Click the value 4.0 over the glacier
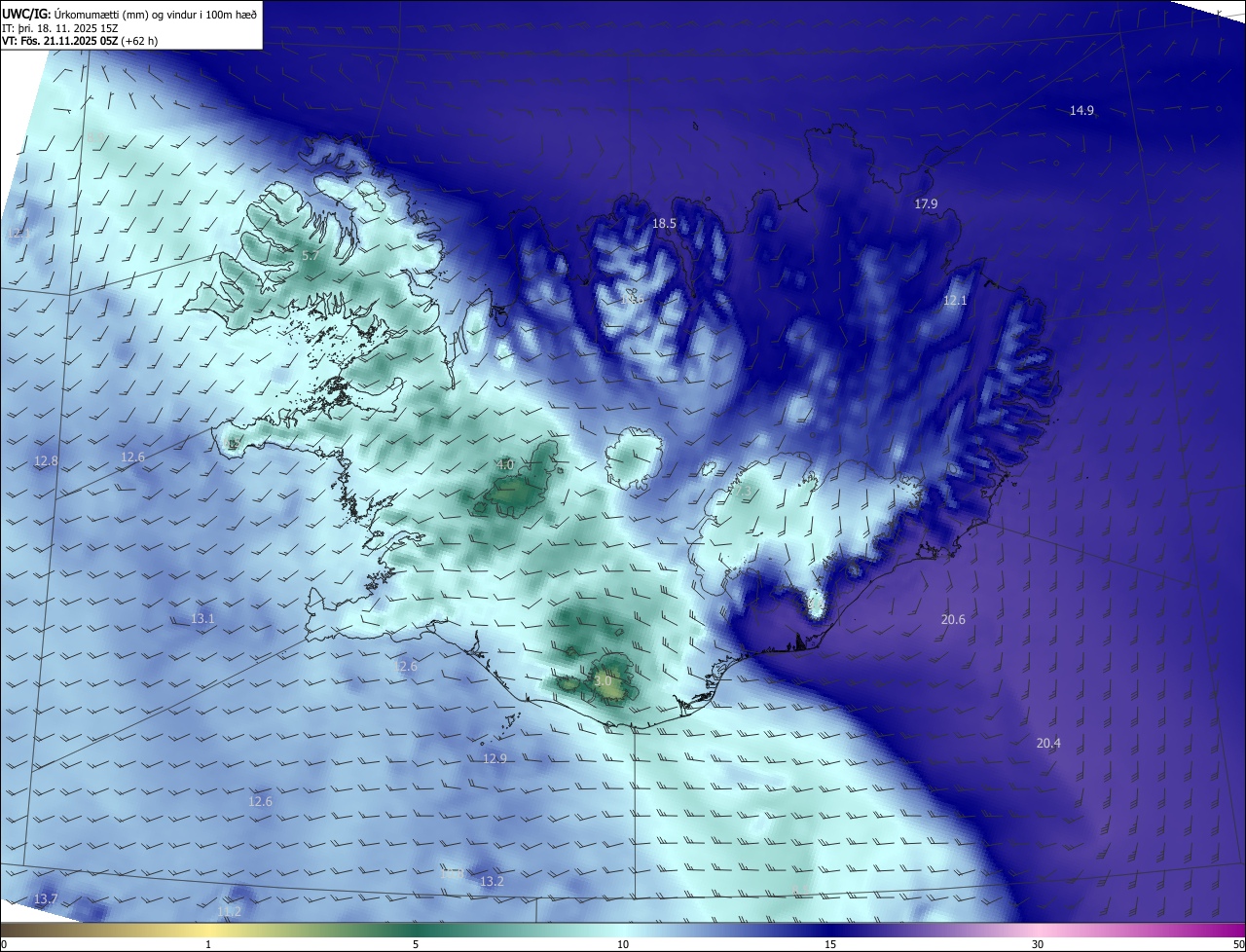The height and width of the screenshot is (952, 1246). 505,465
